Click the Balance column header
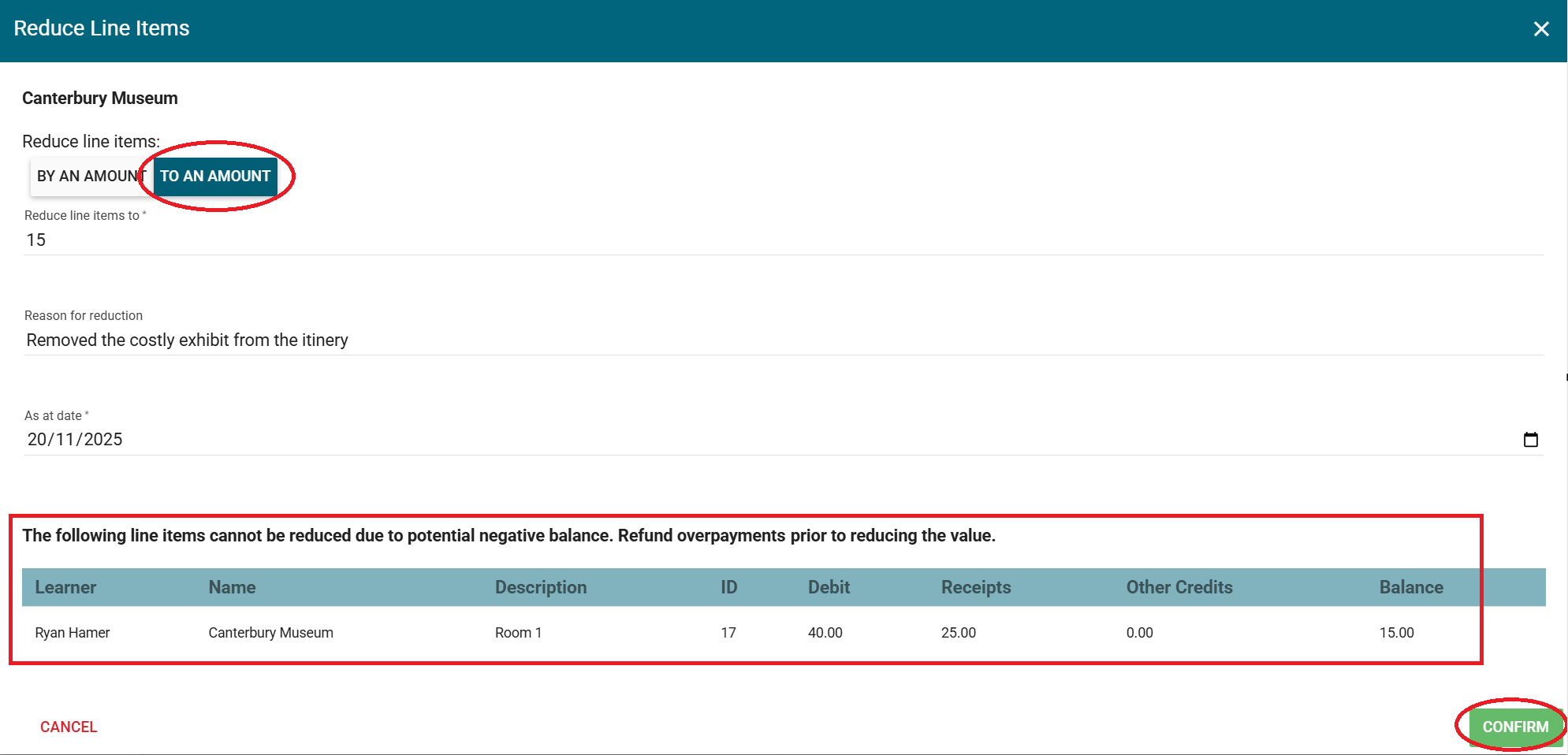 [1410, 588]
